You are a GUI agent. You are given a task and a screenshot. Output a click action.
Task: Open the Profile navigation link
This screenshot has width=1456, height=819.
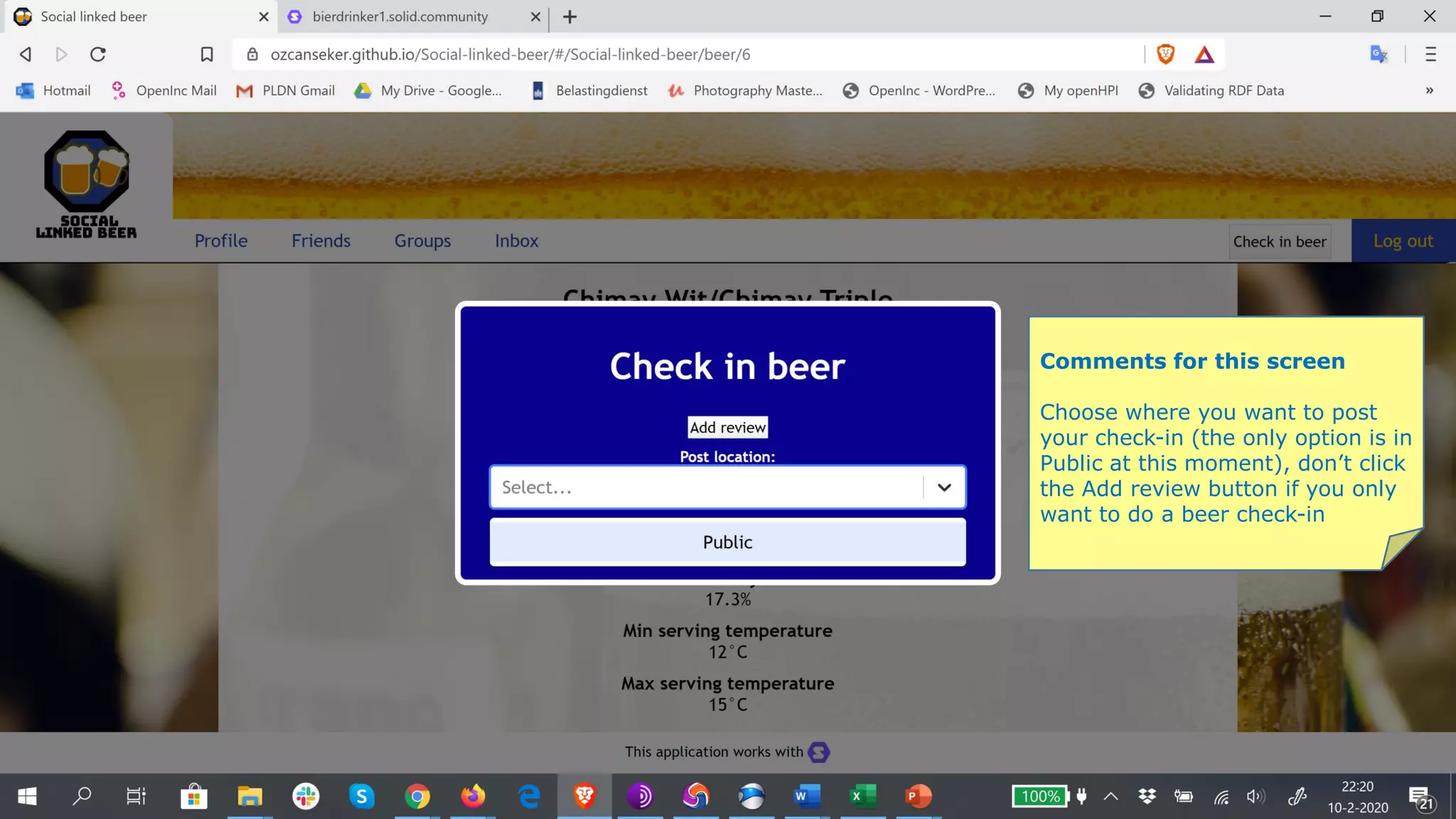[x=220, y=241]
